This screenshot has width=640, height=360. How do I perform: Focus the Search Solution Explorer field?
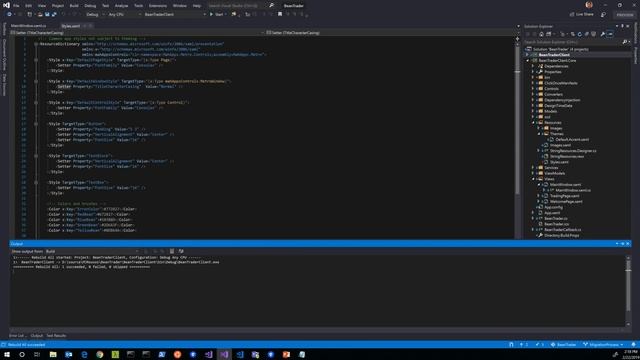(x=573, y=42)
